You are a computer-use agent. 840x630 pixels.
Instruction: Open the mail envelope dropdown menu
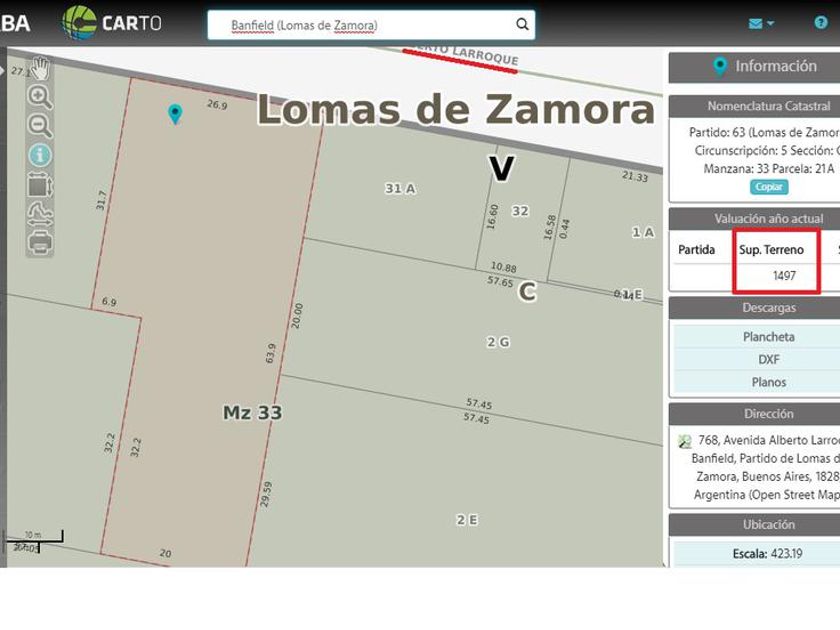tap(761, 24)
